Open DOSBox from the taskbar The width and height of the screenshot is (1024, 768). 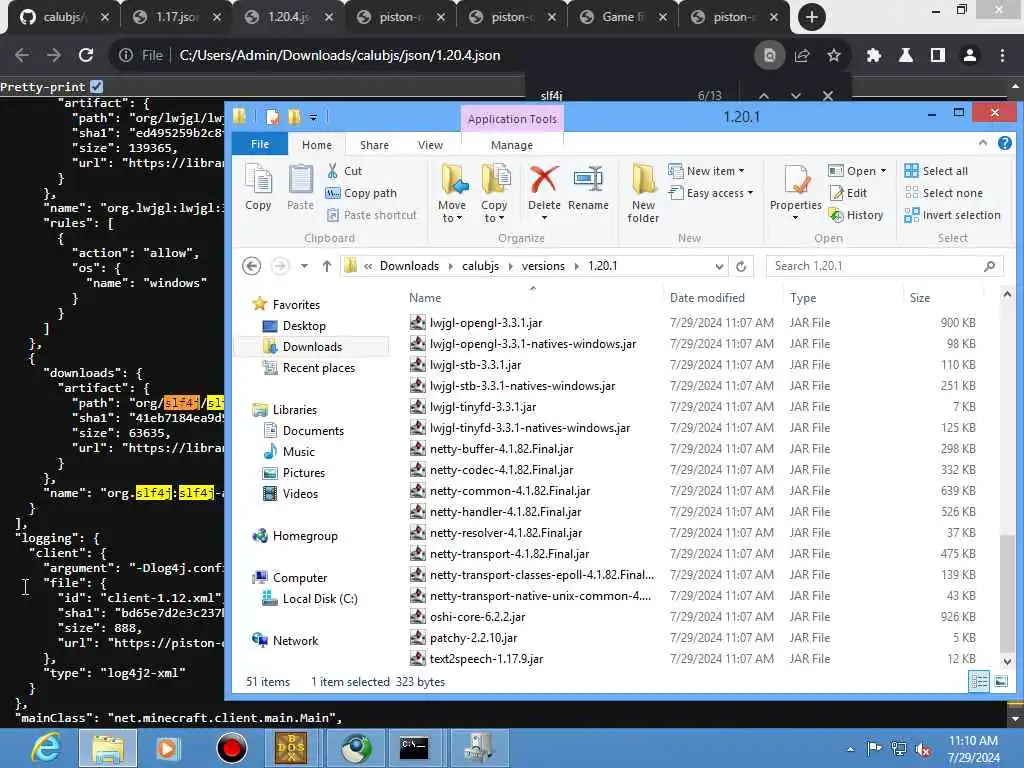[291, 748]
